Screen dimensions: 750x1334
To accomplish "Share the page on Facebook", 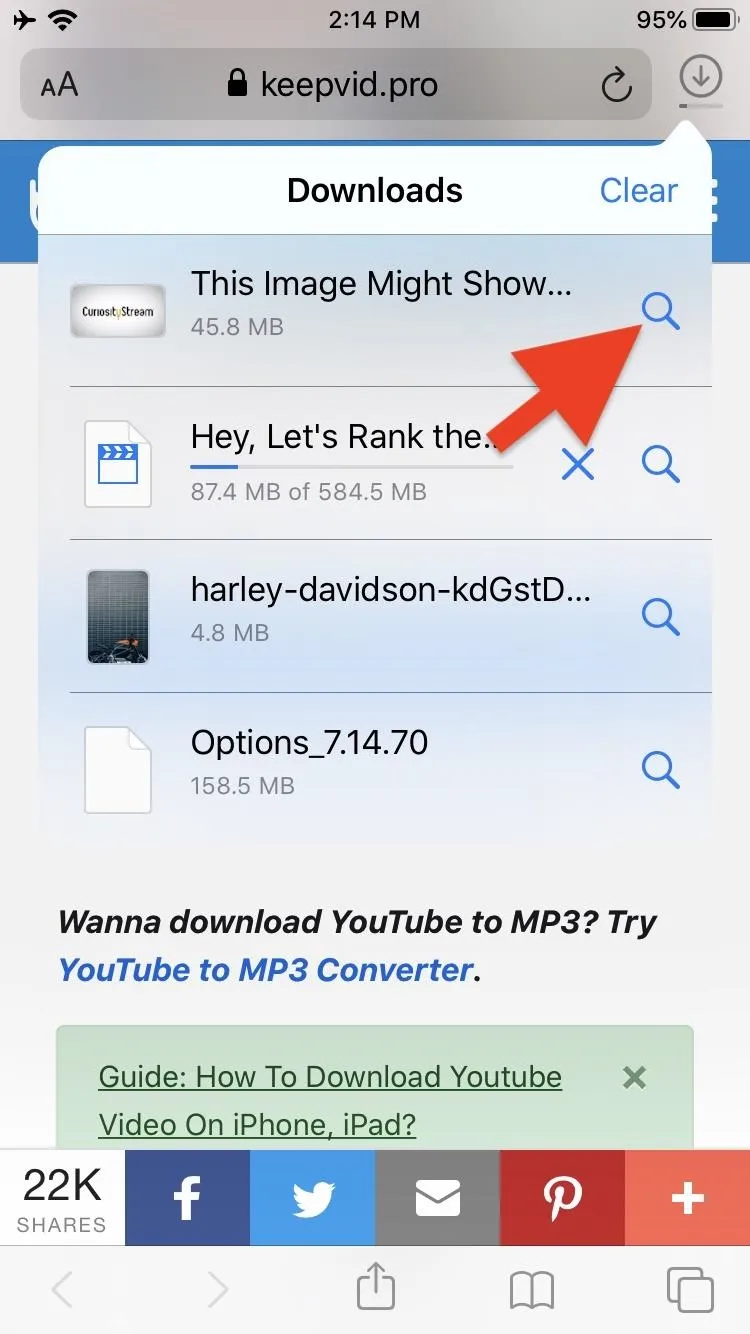I will pos(187,1197).
